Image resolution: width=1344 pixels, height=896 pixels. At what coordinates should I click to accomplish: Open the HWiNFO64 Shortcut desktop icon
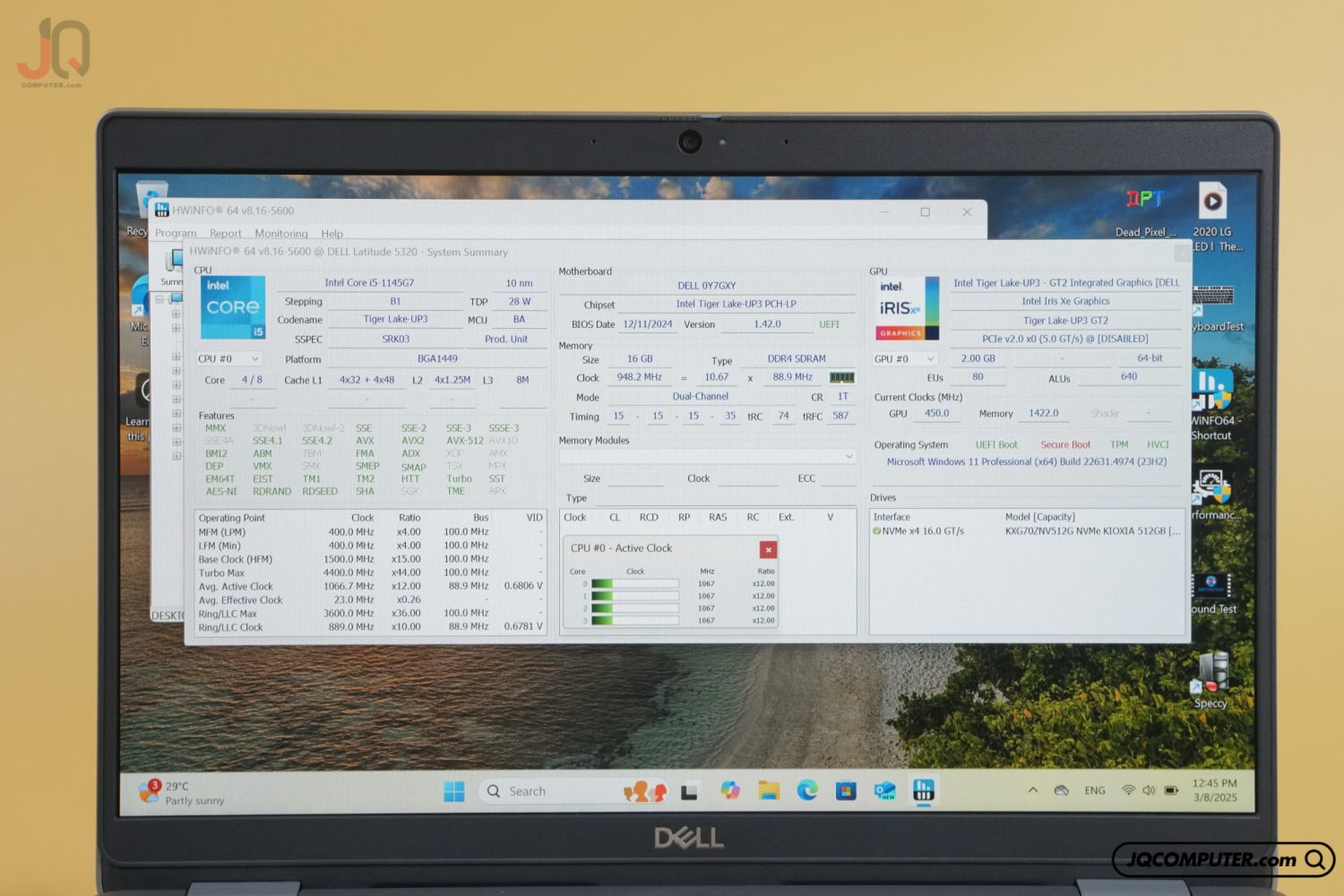click(1213, 404)
